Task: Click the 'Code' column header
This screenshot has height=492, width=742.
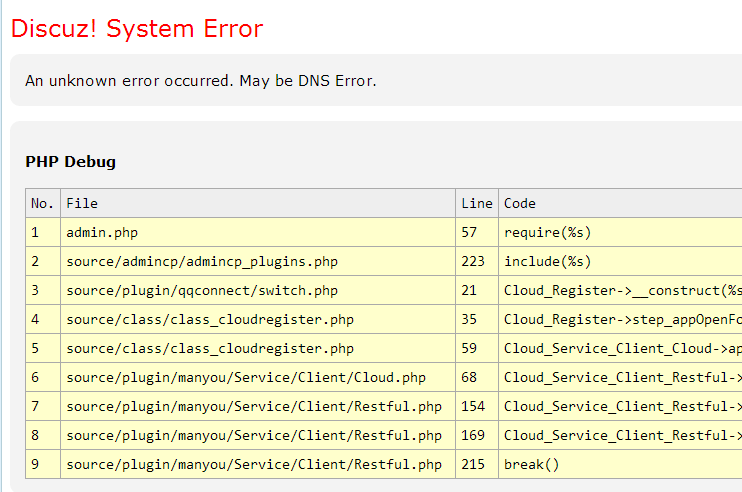Action: (x=620, y=203)
